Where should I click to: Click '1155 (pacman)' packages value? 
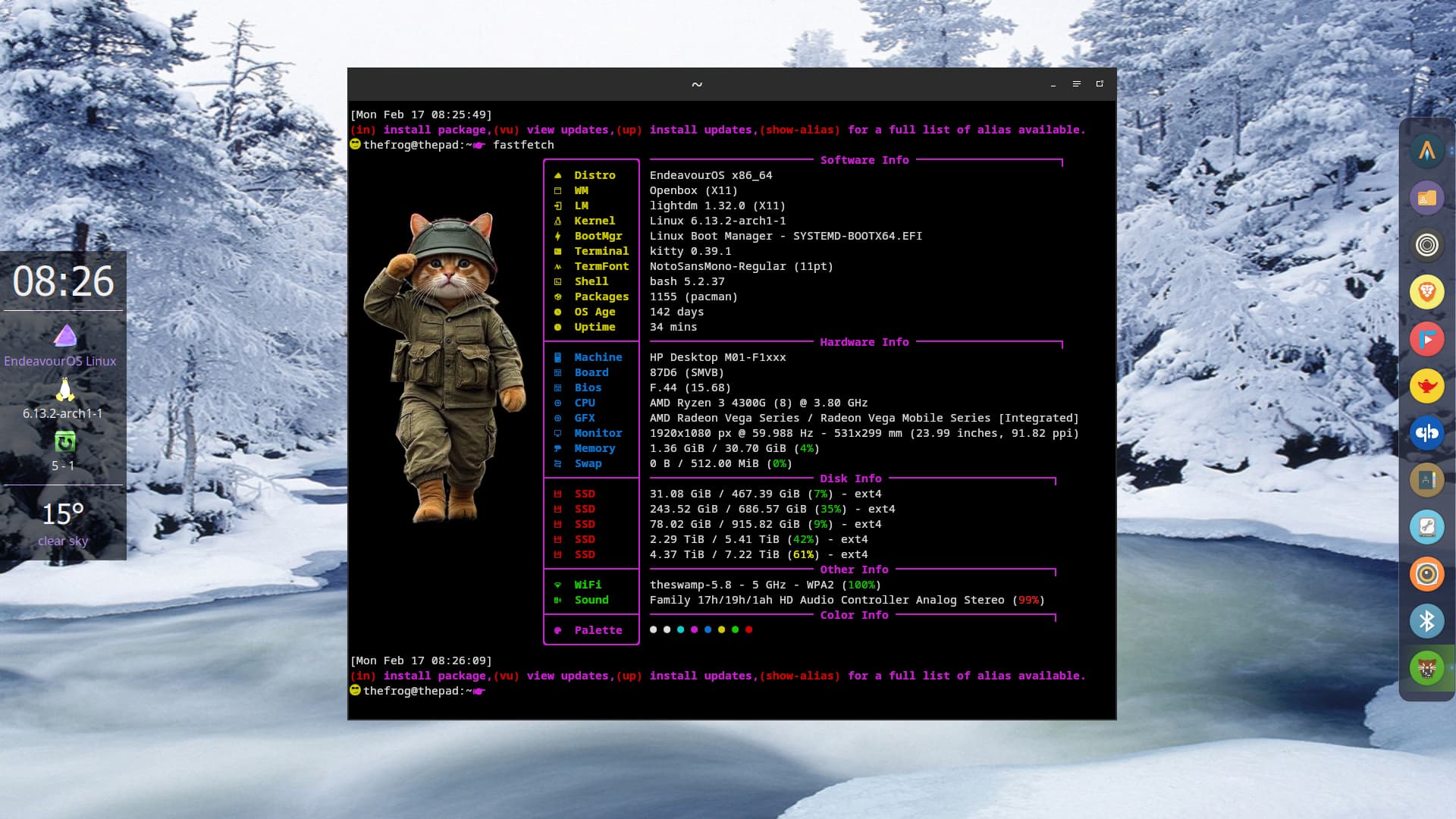tap(693, 297)
